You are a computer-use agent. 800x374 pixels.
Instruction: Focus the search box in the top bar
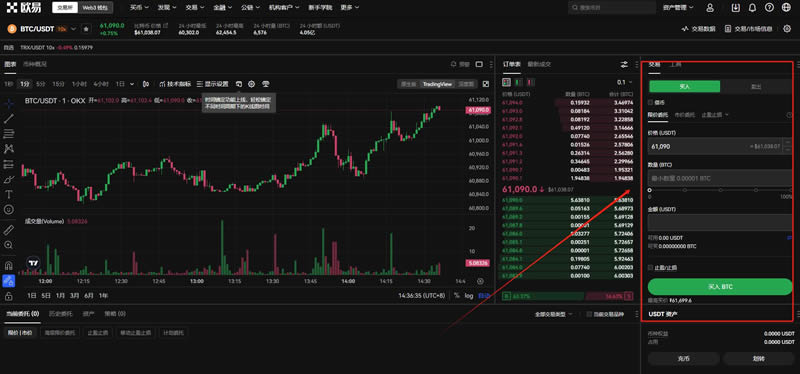pos(612,8)
